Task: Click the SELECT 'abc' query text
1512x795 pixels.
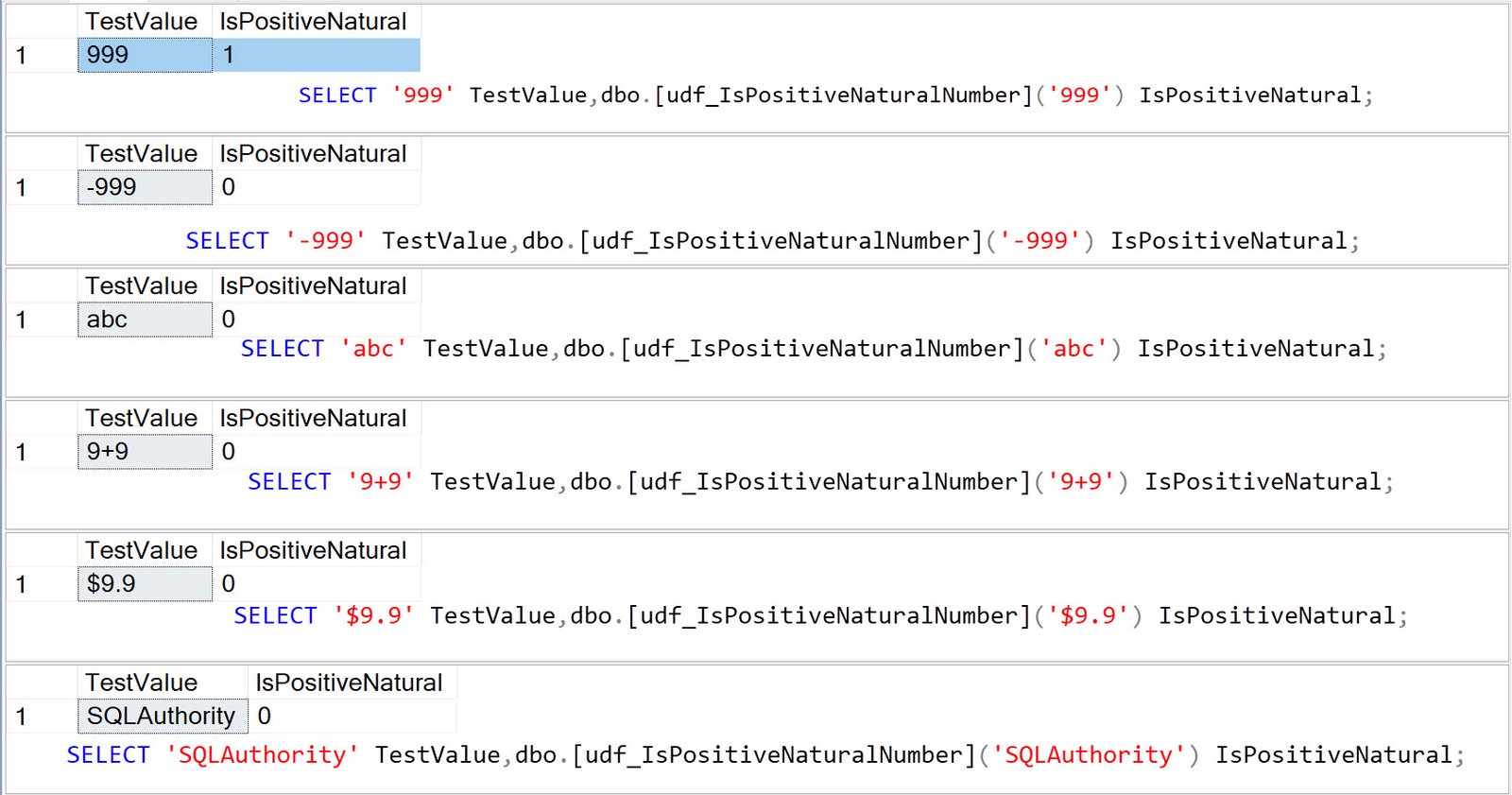Action: click(814, 349)
